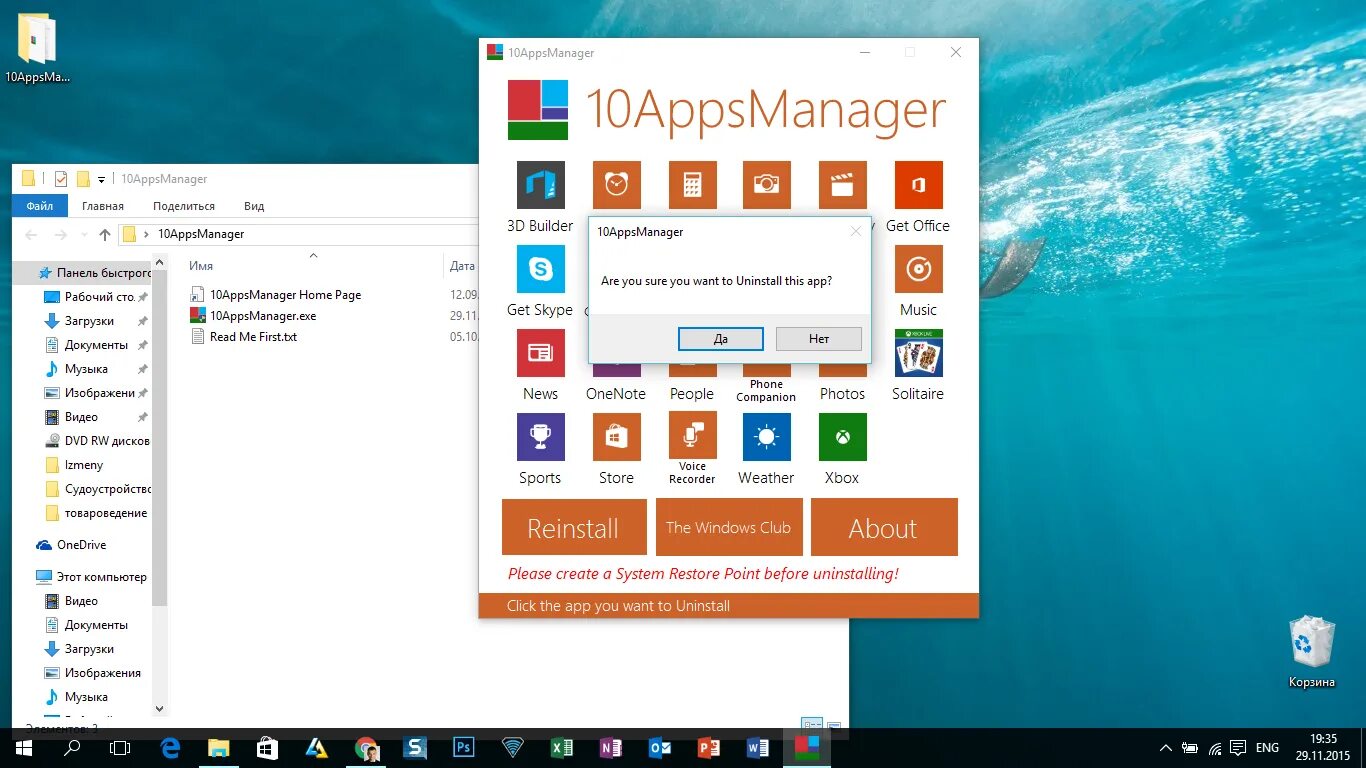Open taskbar search
The height and width of the screenshot is (768, 1366).
point(72,748)
